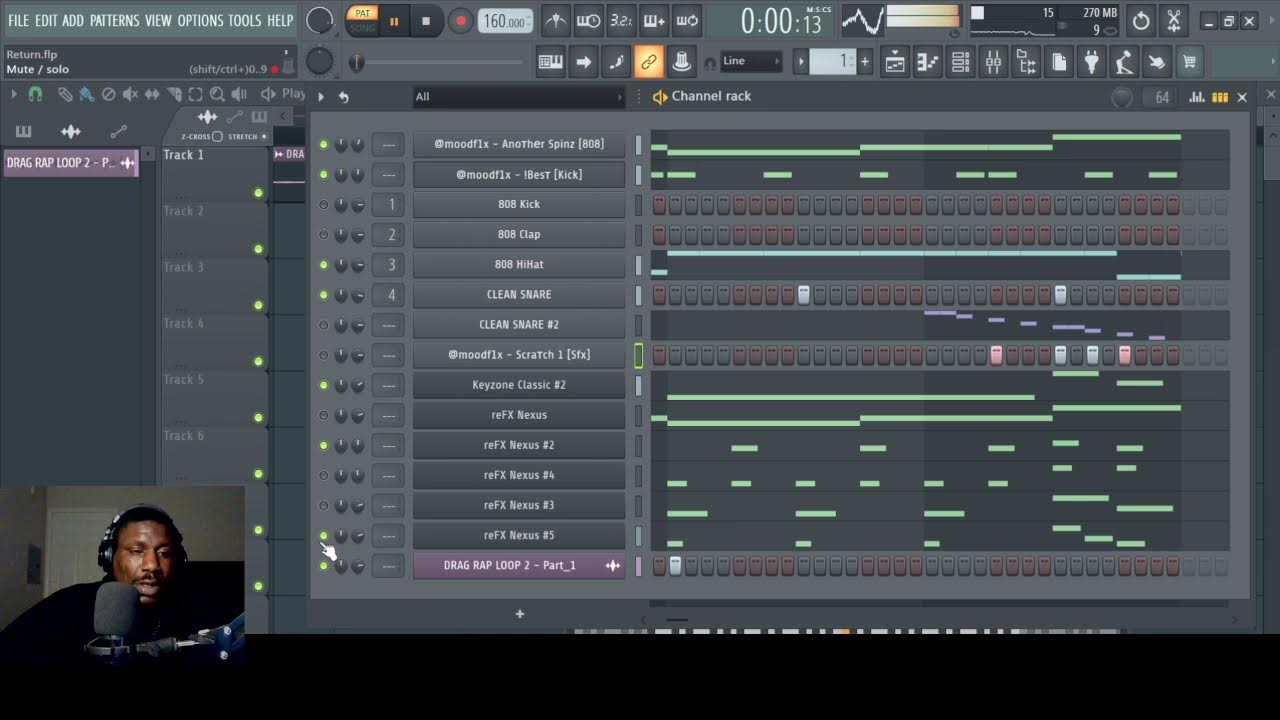Open the @moodf1x - Scratch 1 [Sfx] channel
Image resolution: width=1280 pixels, height=720 pixels.
point(519,354)
